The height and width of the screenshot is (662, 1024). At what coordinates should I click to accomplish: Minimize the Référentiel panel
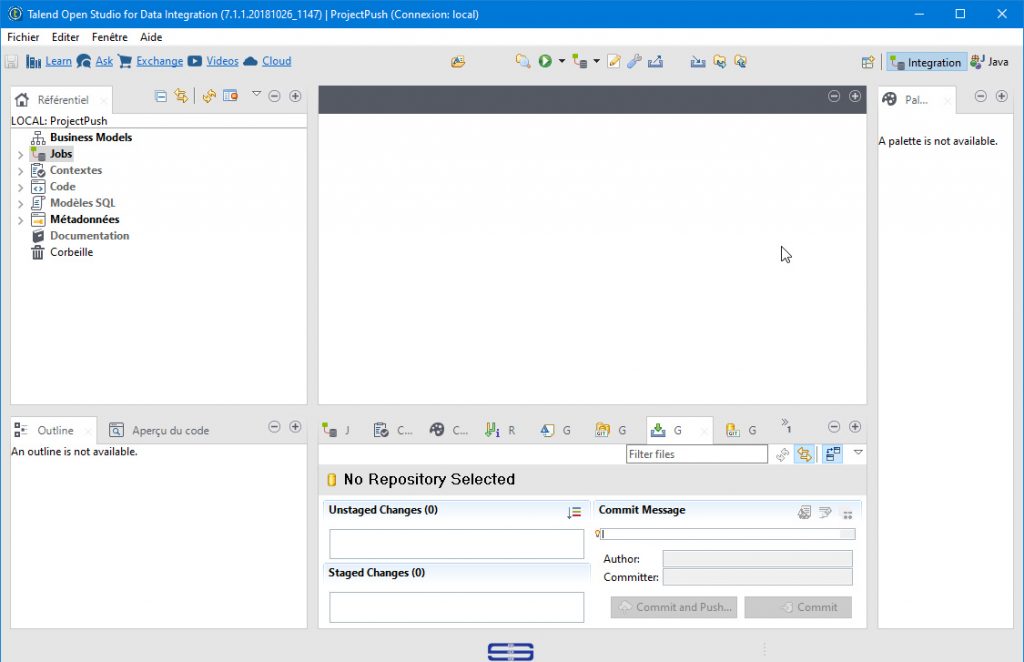(274, 96)
